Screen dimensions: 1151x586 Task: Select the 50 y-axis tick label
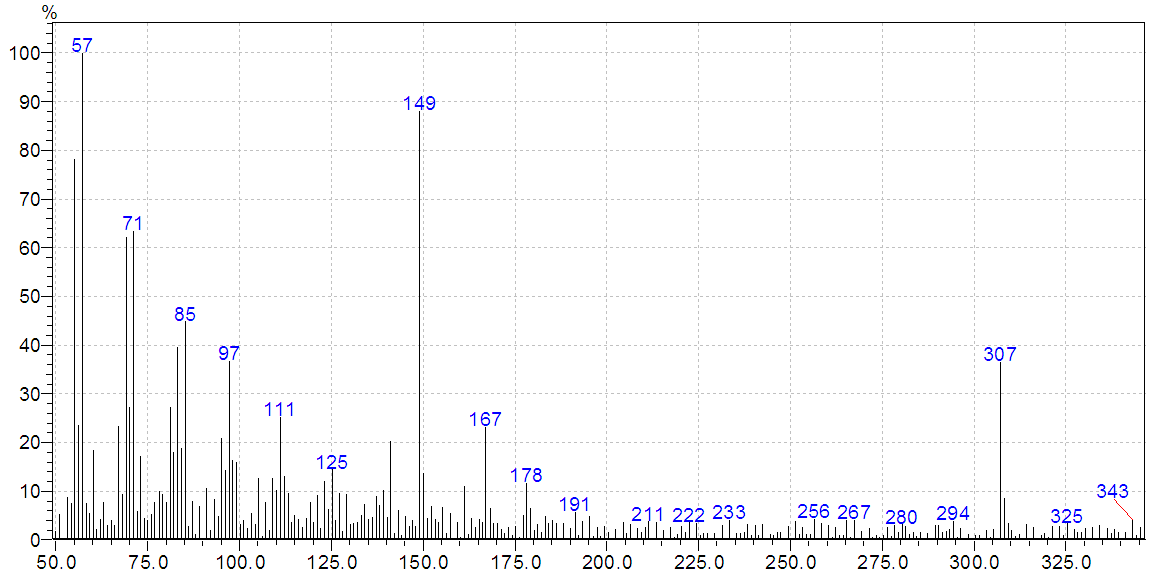click(28, 297)
